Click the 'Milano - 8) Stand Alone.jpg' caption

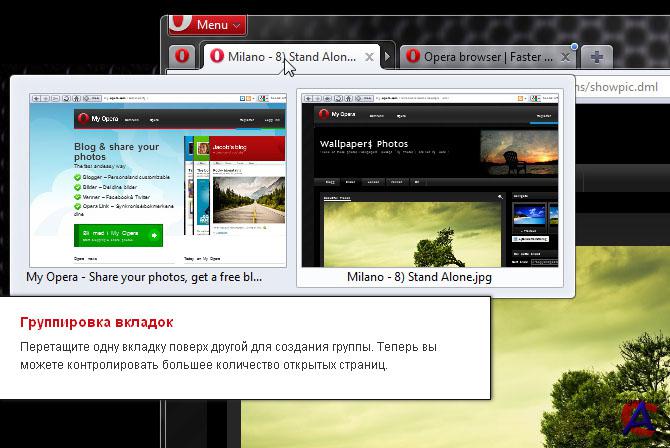tap(419, 277)
